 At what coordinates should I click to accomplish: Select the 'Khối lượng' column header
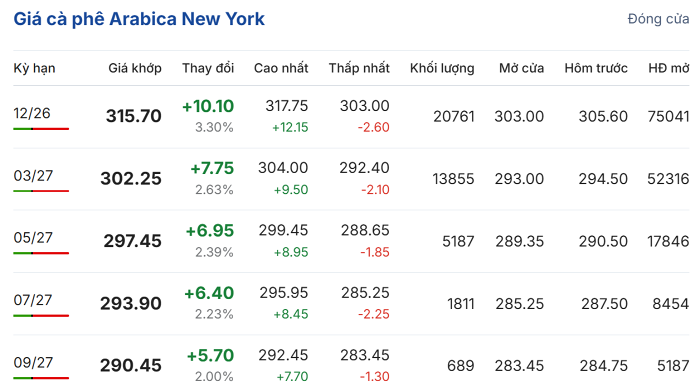point(442,68)
